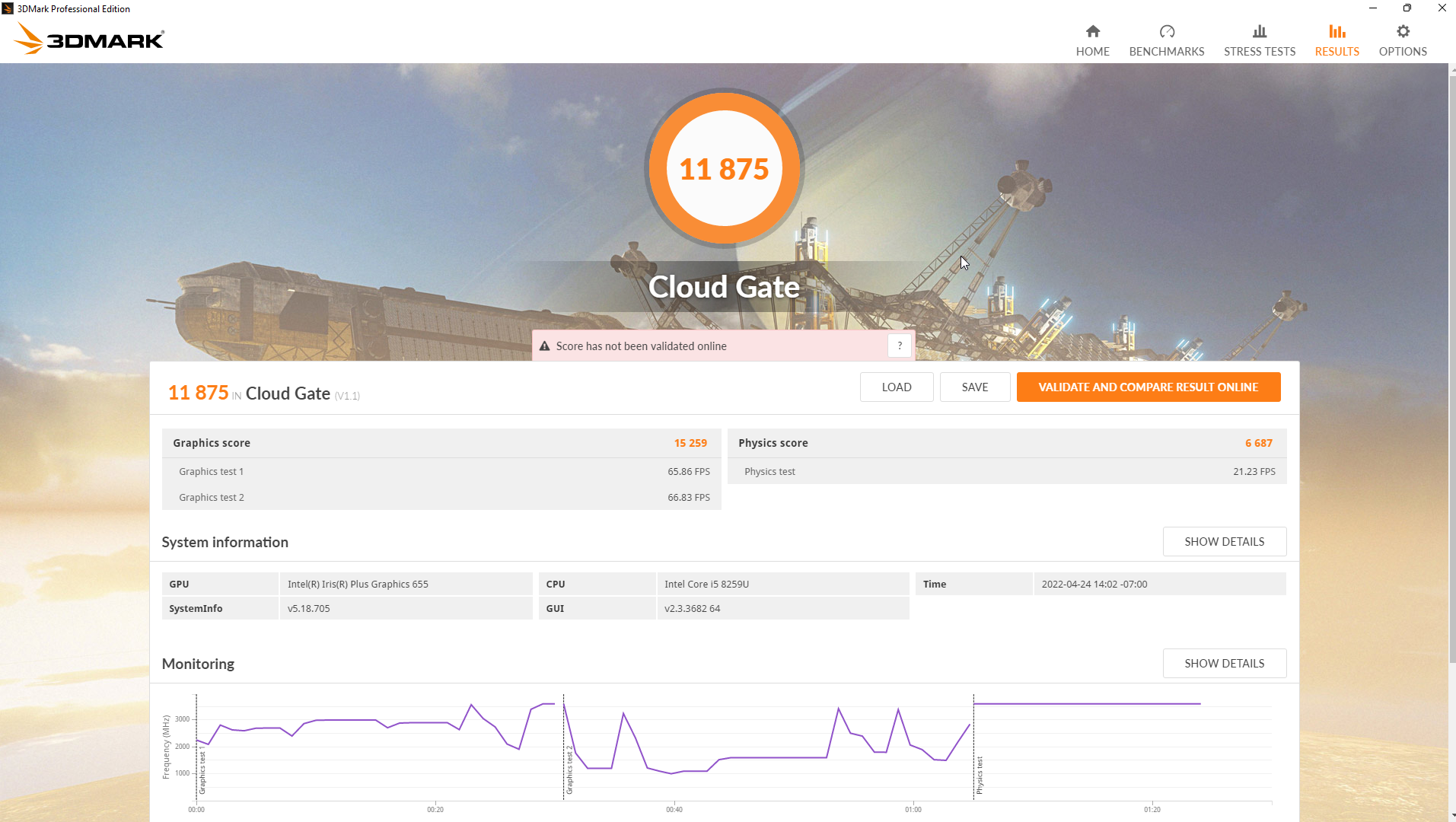This screenshot has height=822, width=1456.
Task: Show details for System information
Action: [x=1225, y=541]
